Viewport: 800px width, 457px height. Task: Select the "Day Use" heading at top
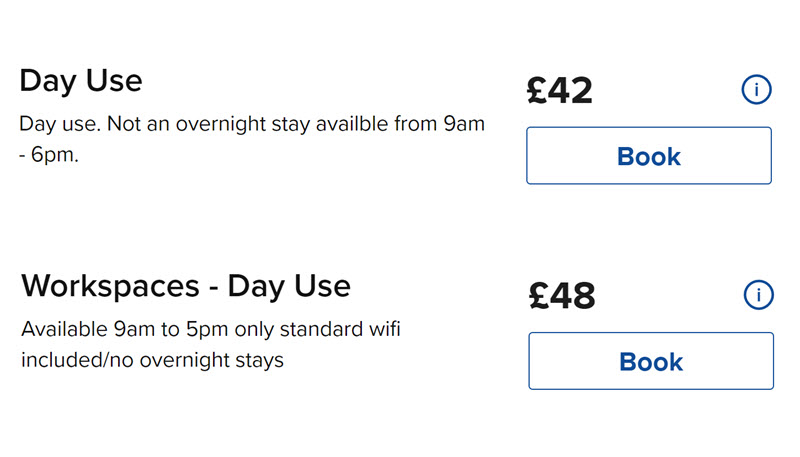tap(81, 81)
